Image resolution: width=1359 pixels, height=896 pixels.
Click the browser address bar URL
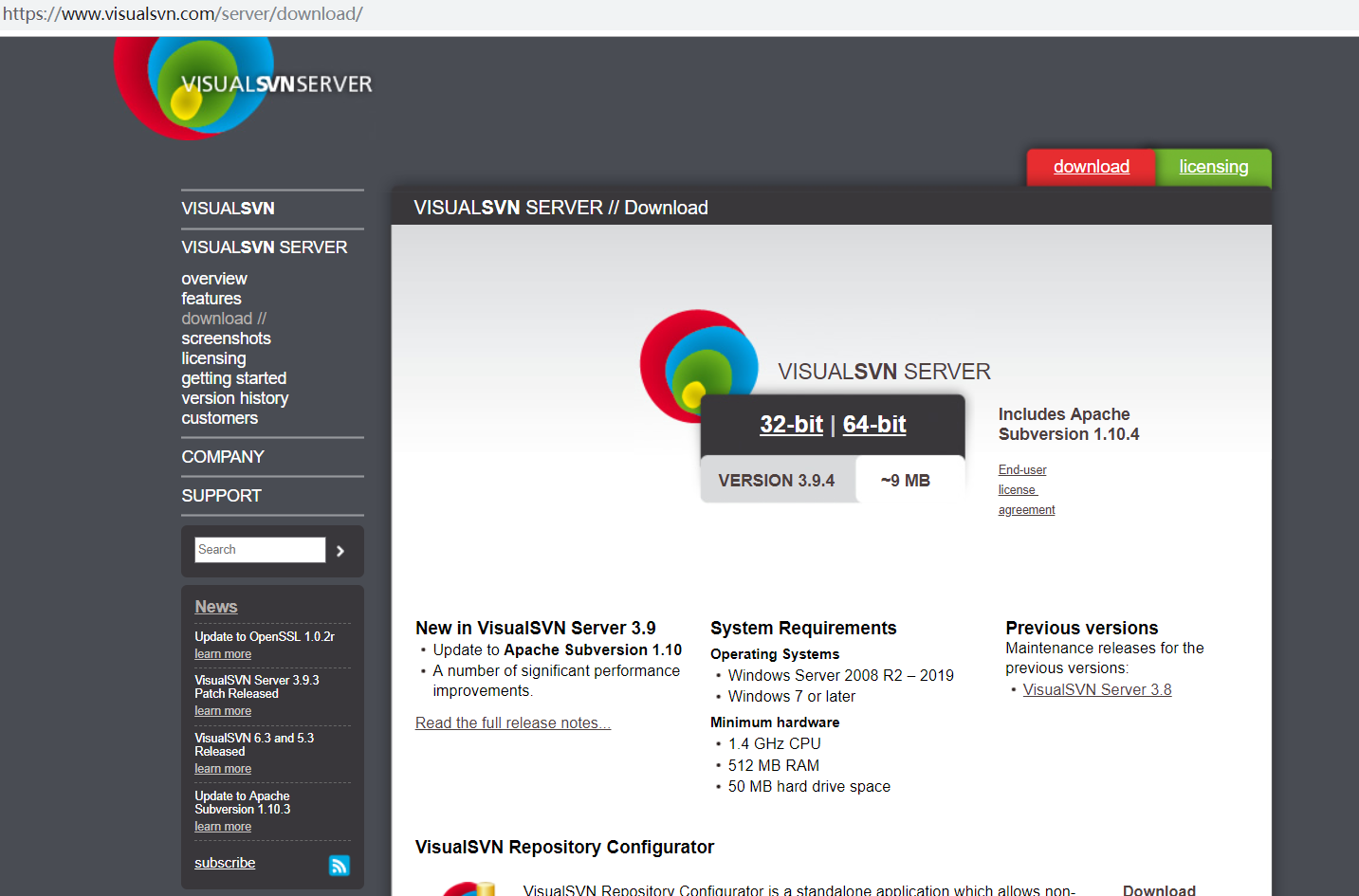click(183, 14)
